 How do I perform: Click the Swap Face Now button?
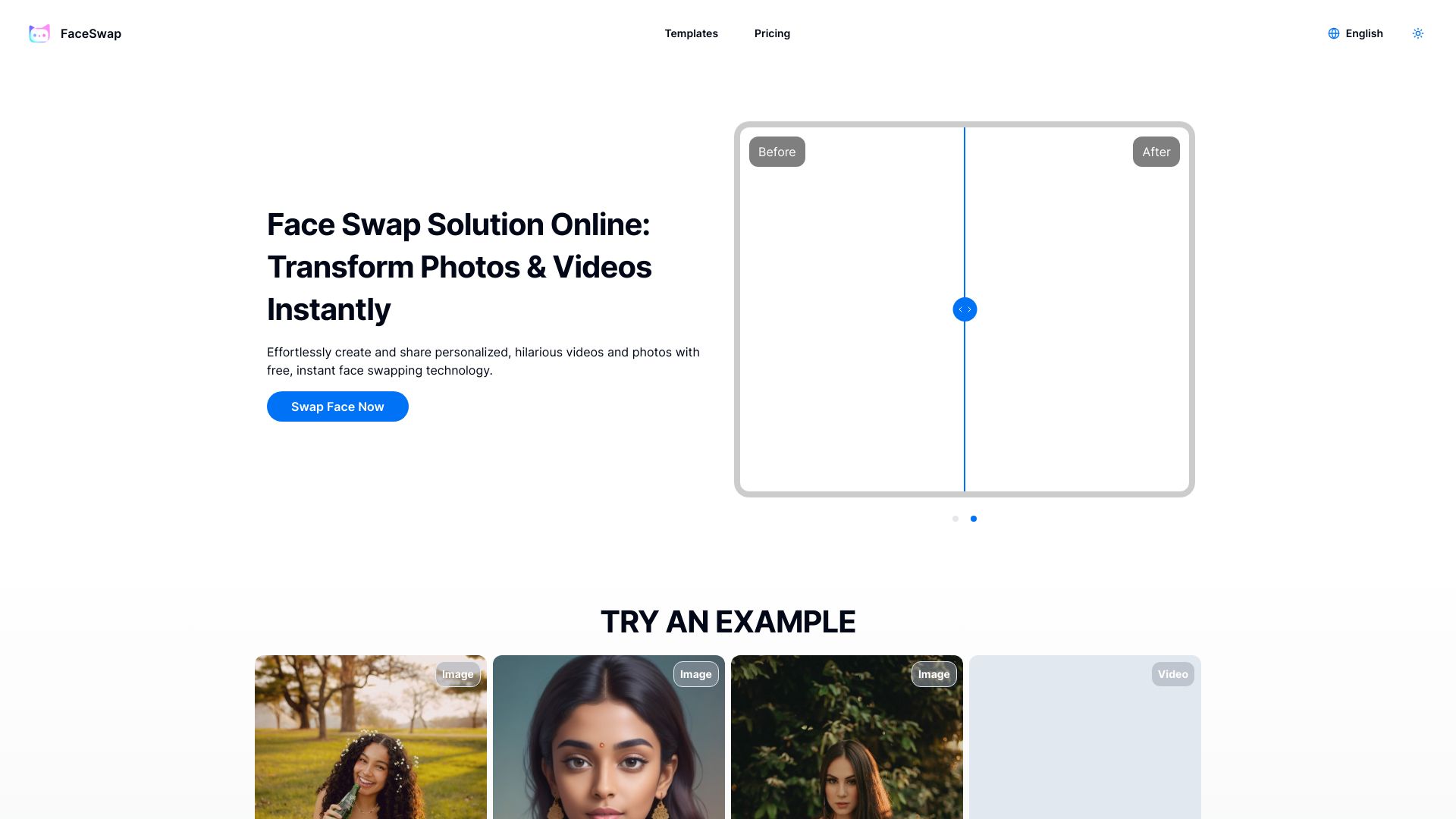coord(338,406)
